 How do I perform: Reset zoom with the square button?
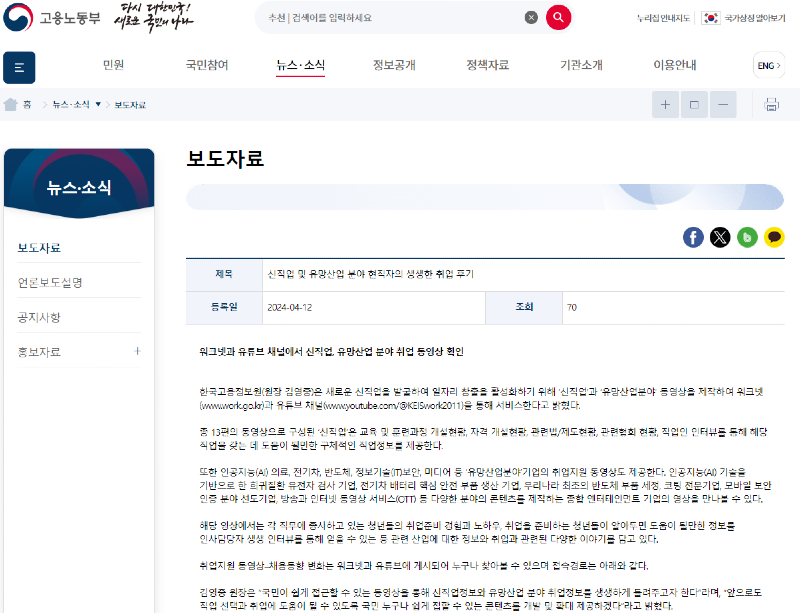coord(694,105)
